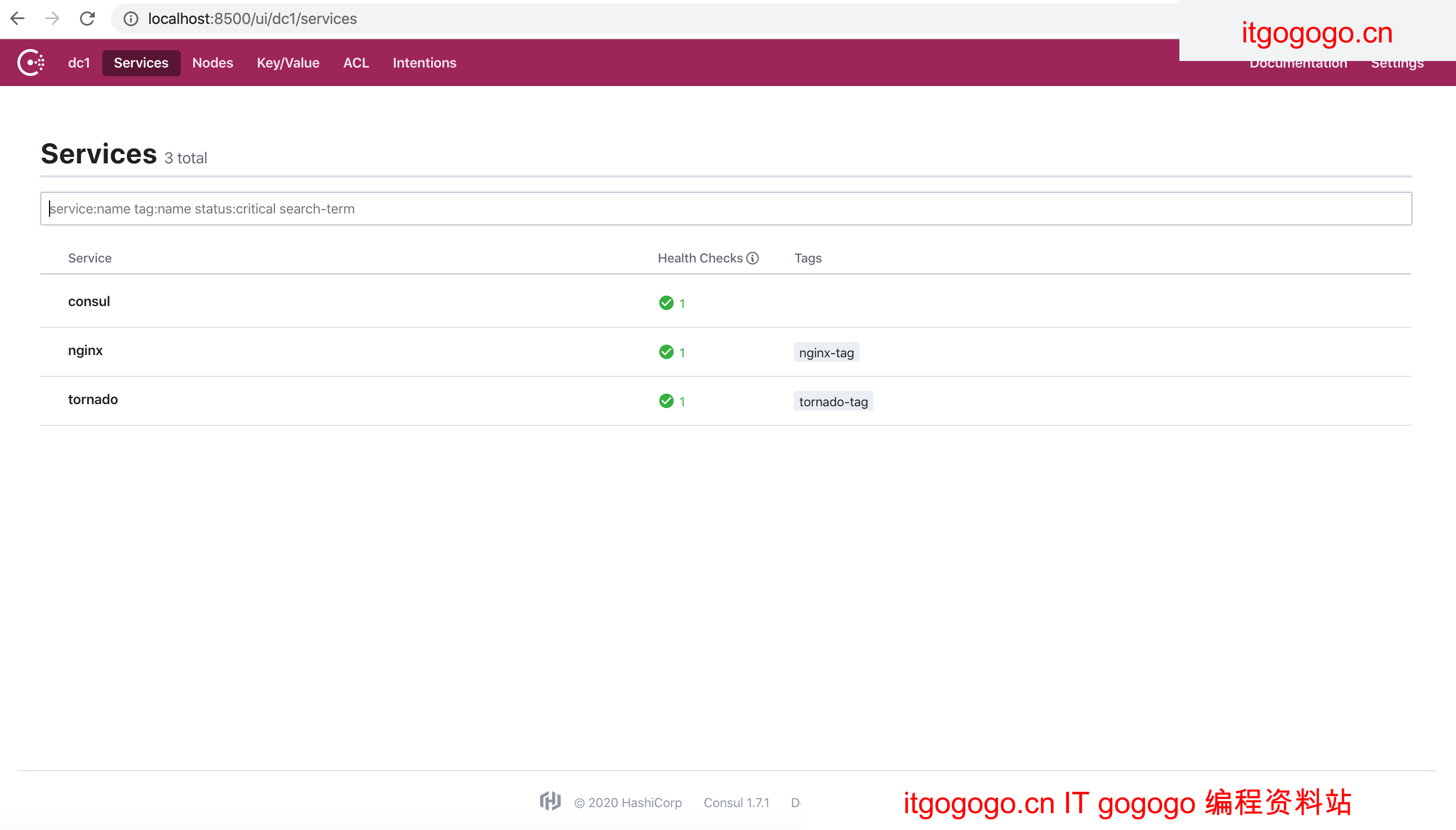1456x830 pixels.
Task: Open the Intentions tab
Action: click(x=424, y=63)
